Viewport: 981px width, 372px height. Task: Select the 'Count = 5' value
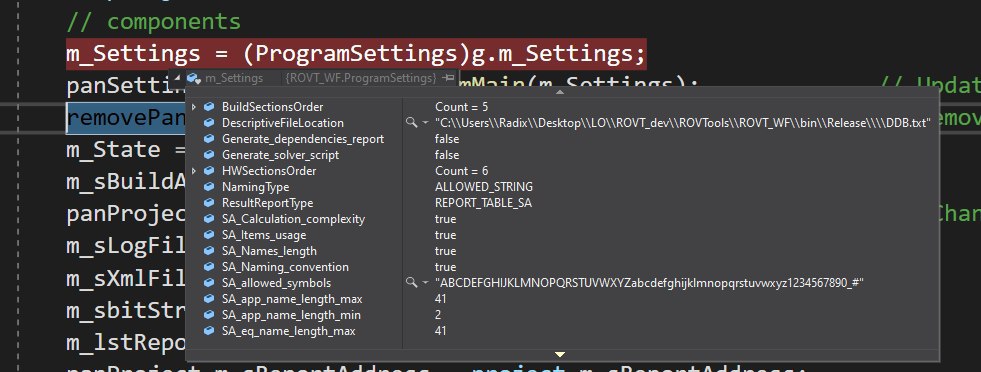click(x=462, y=107)
